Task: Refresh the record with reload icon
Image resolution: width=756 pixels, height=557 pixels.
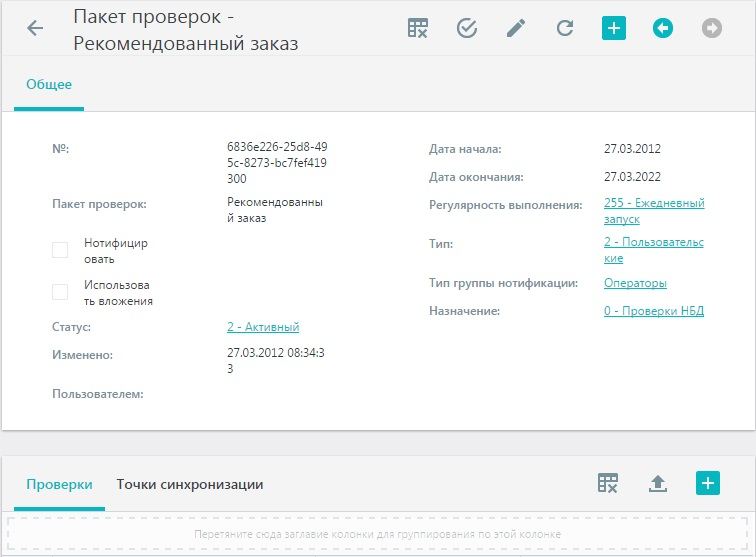Action: pyautogui.click(x=565, y=28)
